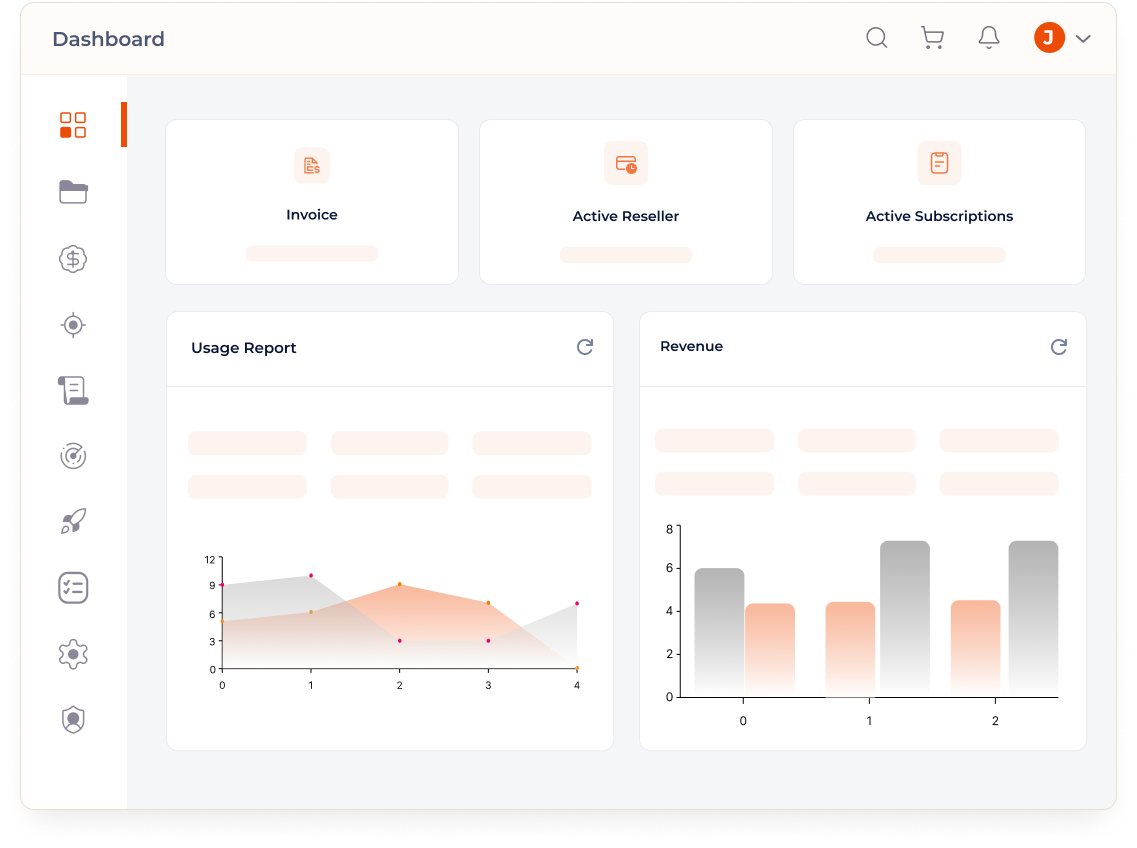The width and height of the screenshot is (1137, 848).
Task: Refresh the Usage Report chart
Action: [585, 347]
